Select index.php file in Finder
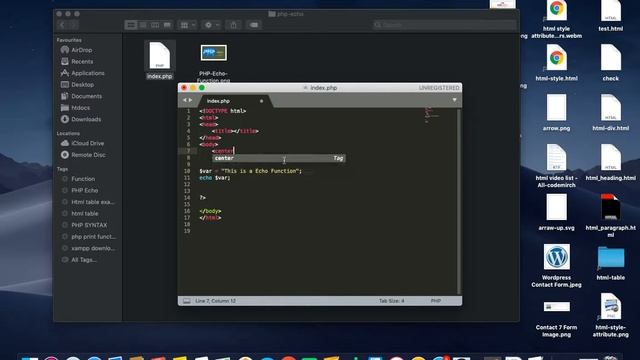Screen dimensions: 640x360 pos(160,60)
